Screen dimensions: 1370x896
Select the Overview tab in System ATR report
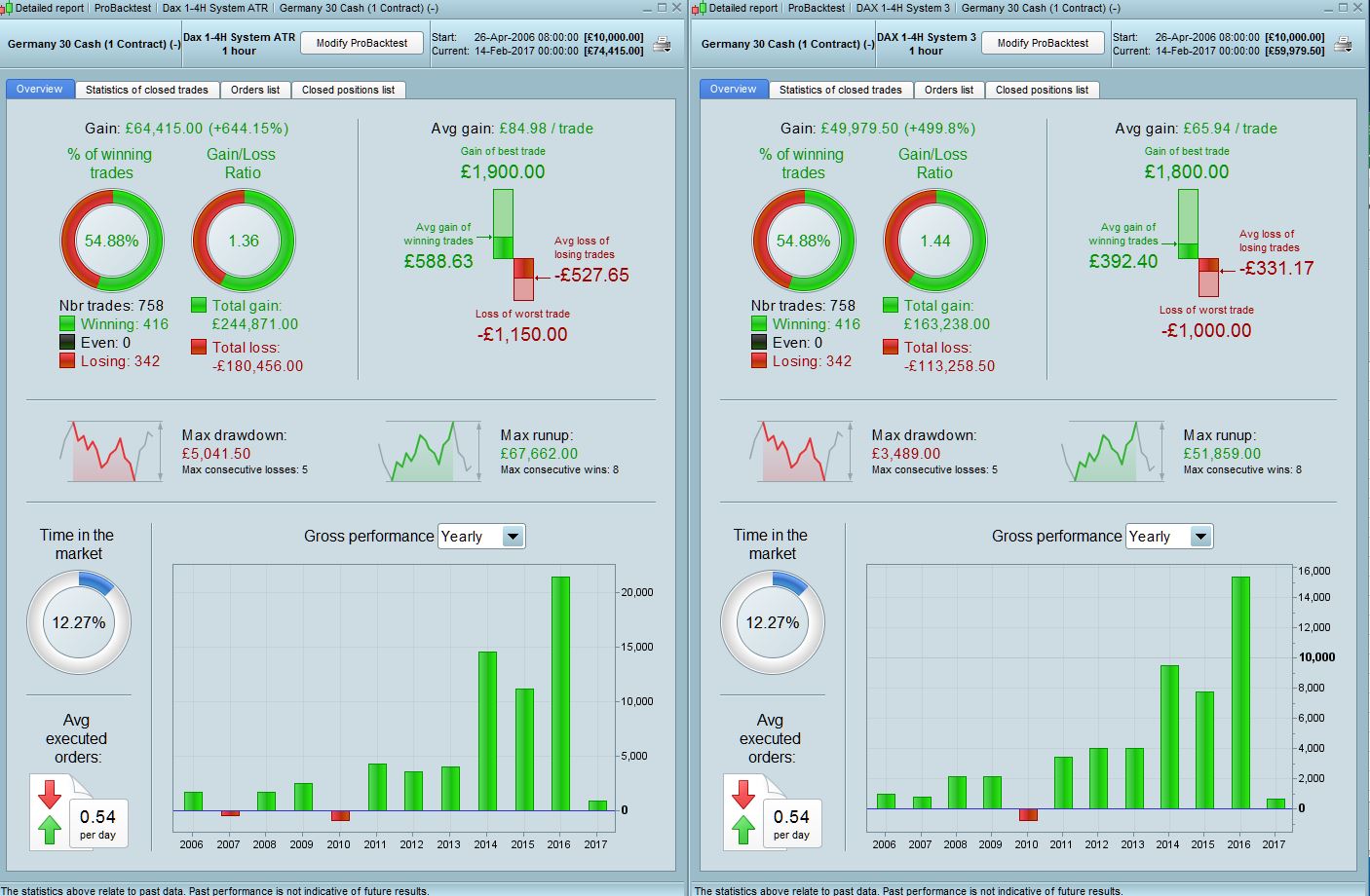click(40, 90)
